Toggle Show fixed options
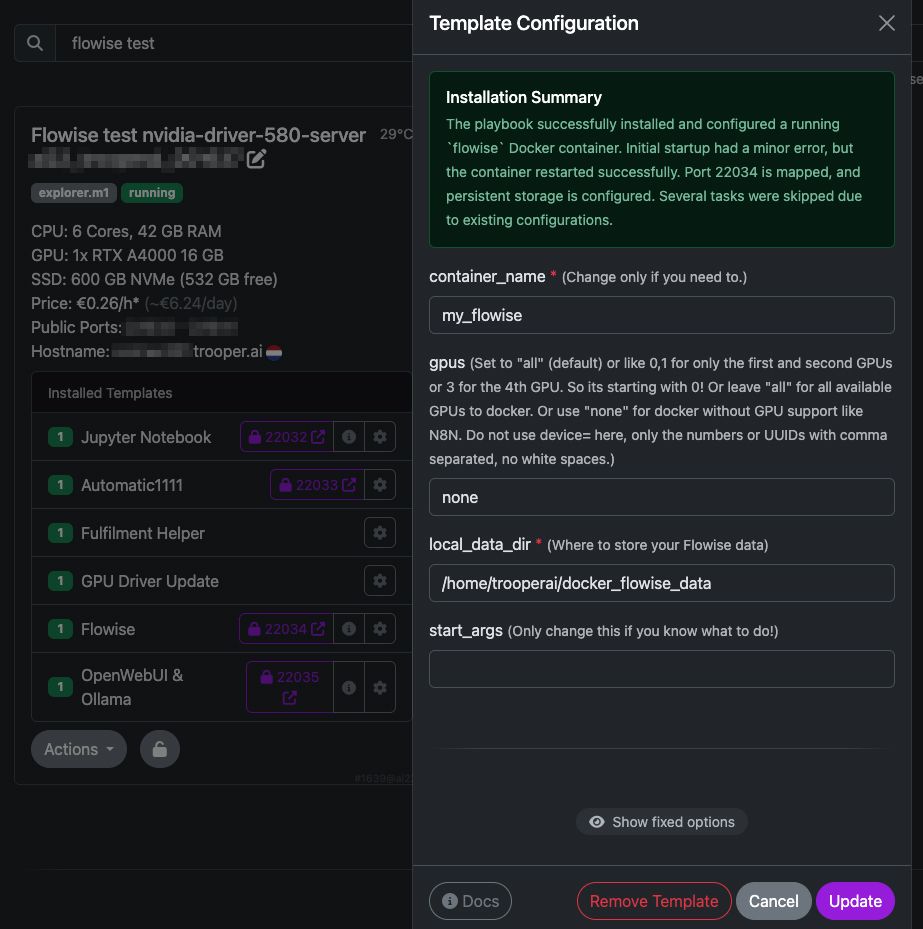The height and width of the screenshot is (929, 923). [661, 821]
